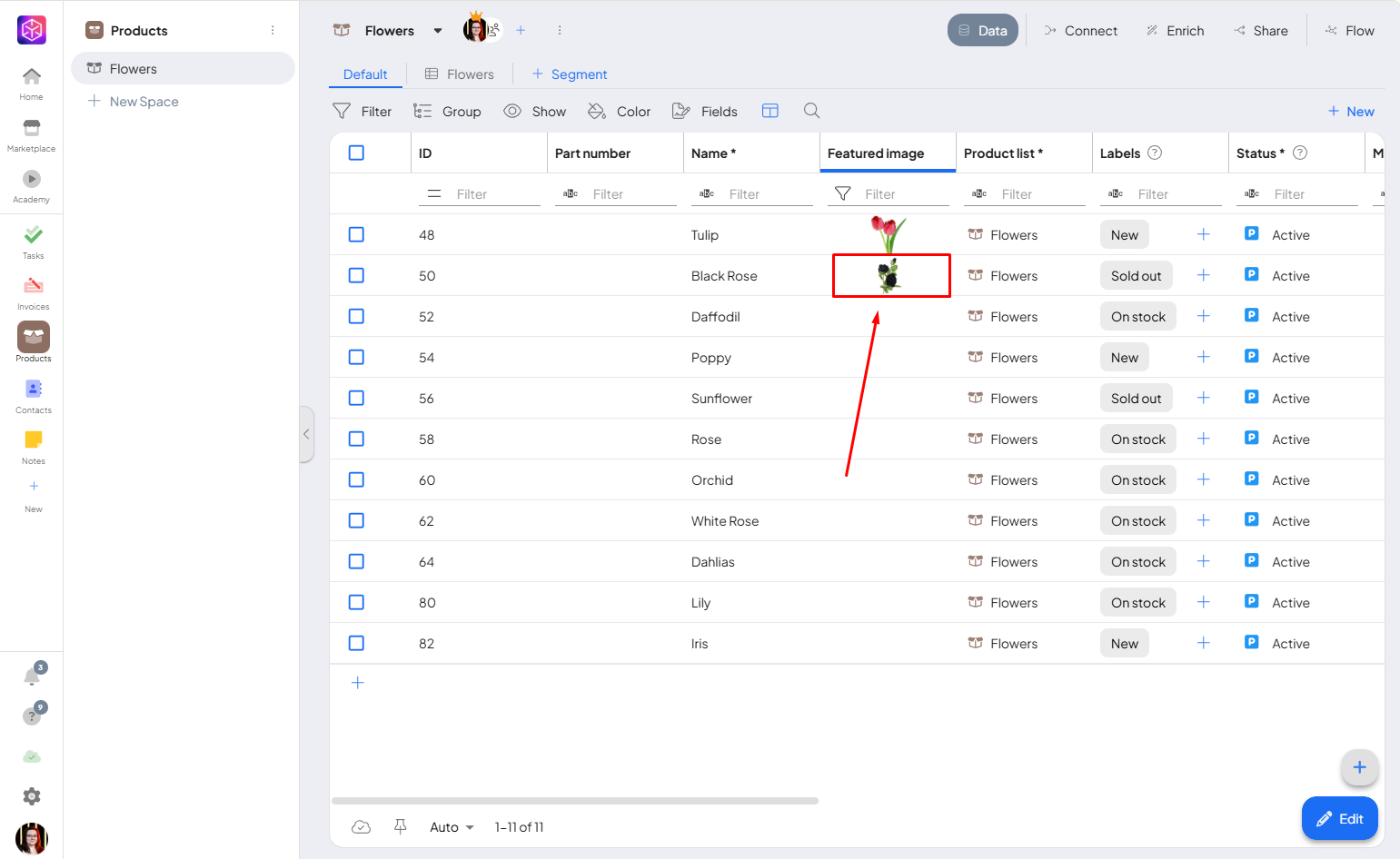Open the search magnifier in toolbar
The height and width of the screenshot is (859, 1400).
[811, 111]
